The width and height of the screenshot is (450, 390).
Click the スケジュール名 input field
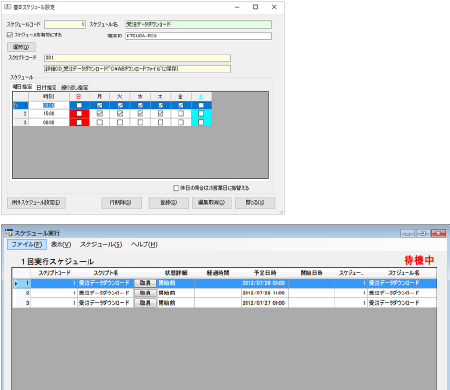point(198,24)
